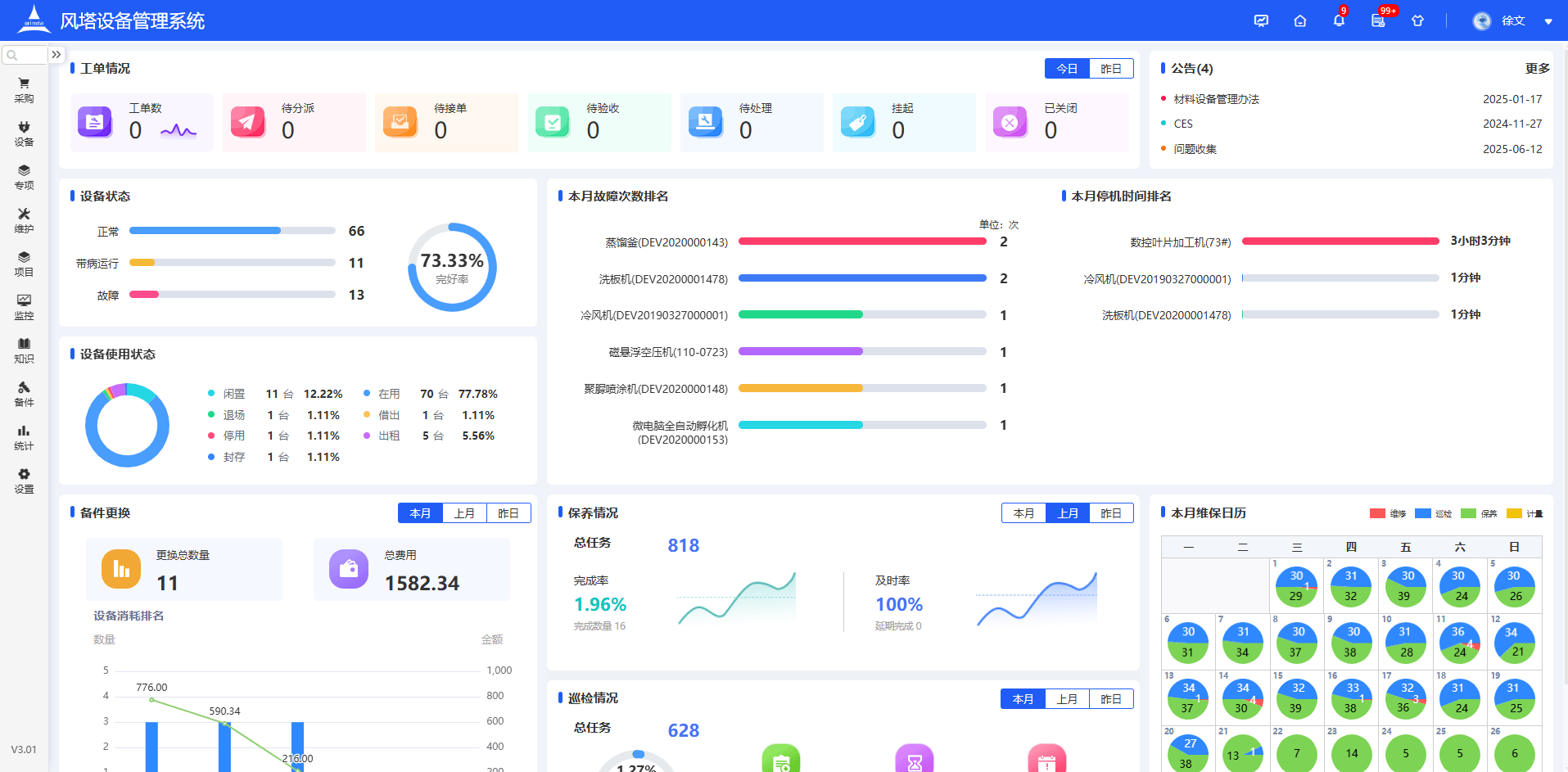The image size is (1568, 772).
Task: Expand the sidebar with double-chevron button
Action: point(56,55)
